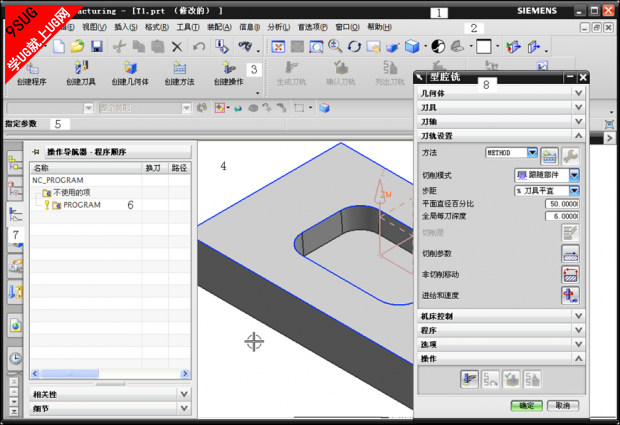Open 非切削移动 non-cutting moves button

(x=571, y=274)
